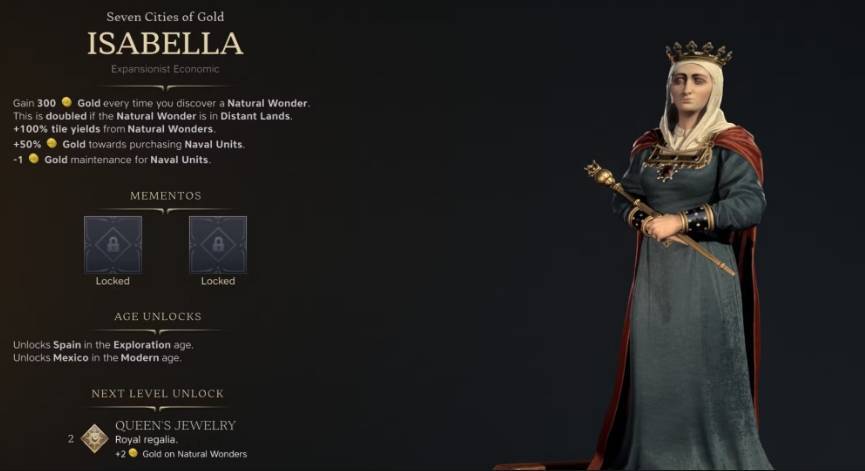Click the Spain civilization link
The height and width of the screenshot is (471, 865).
[x=67, y=345]
